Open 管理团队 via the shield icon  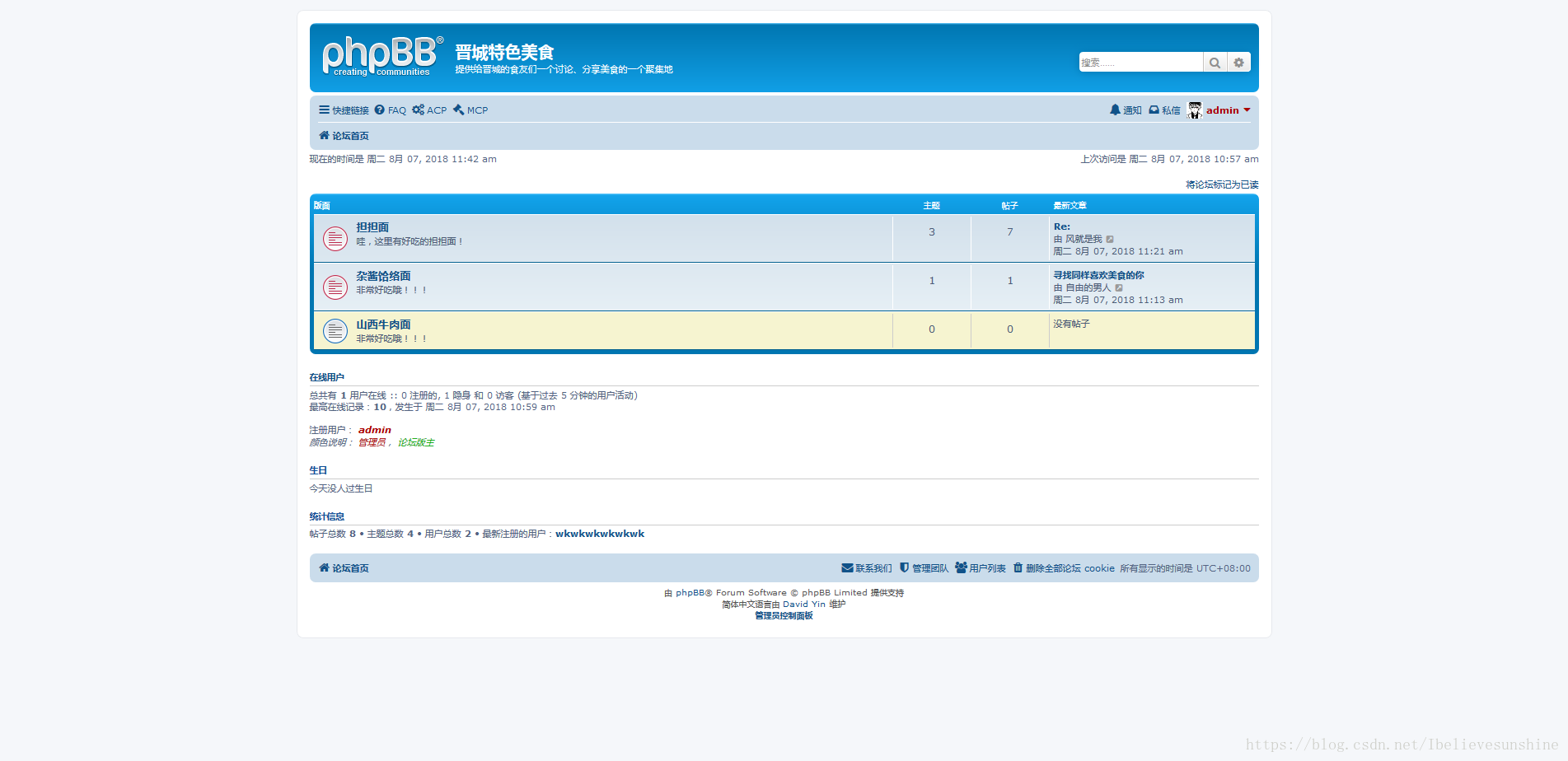point(904,567)
